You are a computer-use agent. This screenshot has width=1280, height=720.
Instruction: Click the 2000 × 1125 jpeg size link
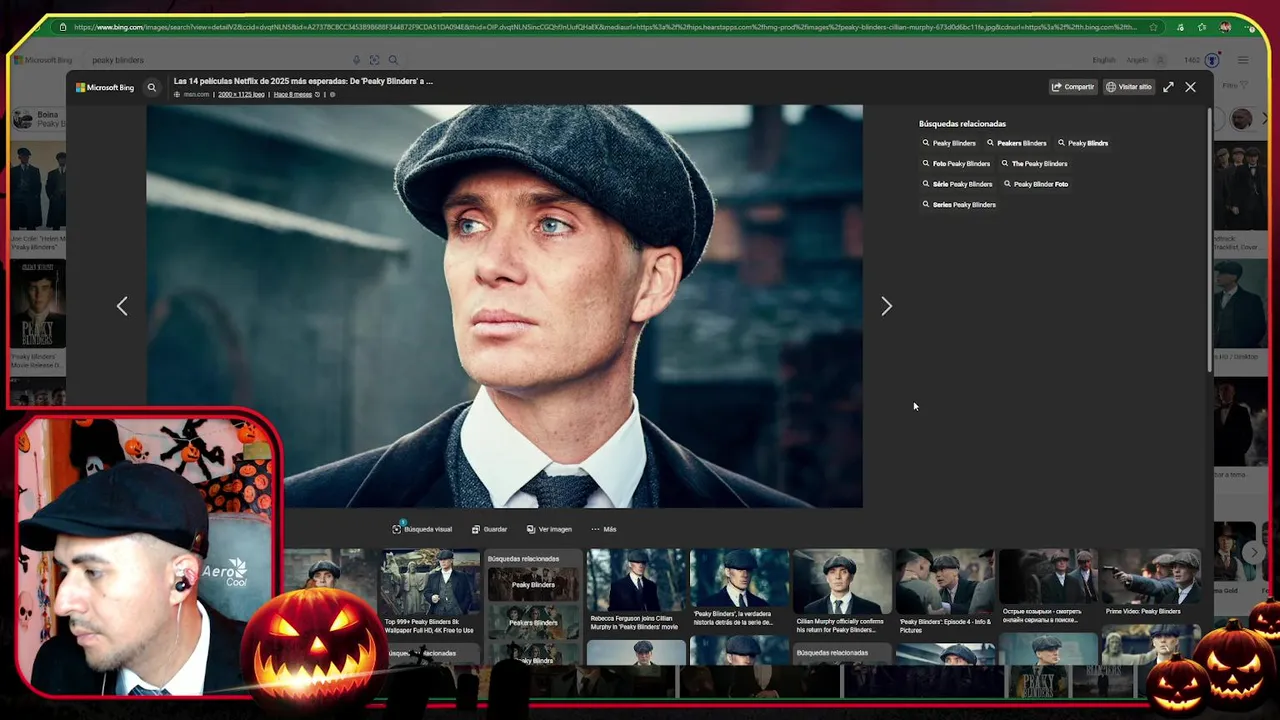coord(241,94)
